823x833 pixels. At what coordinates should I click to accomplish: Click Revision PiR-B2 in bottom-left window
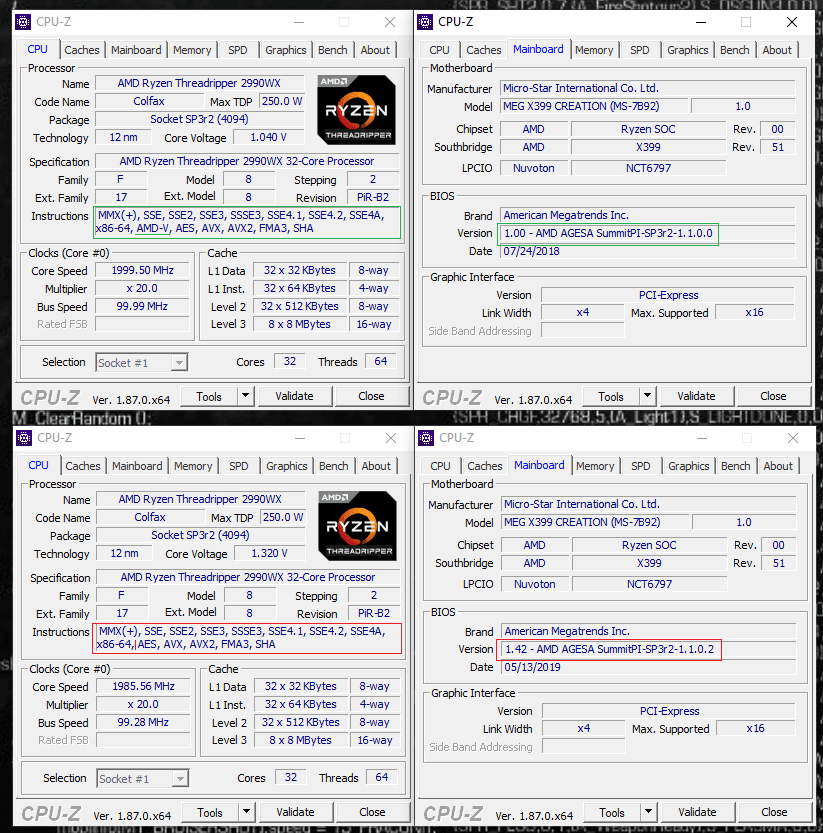pyautogui.click(x=374, y=613)
